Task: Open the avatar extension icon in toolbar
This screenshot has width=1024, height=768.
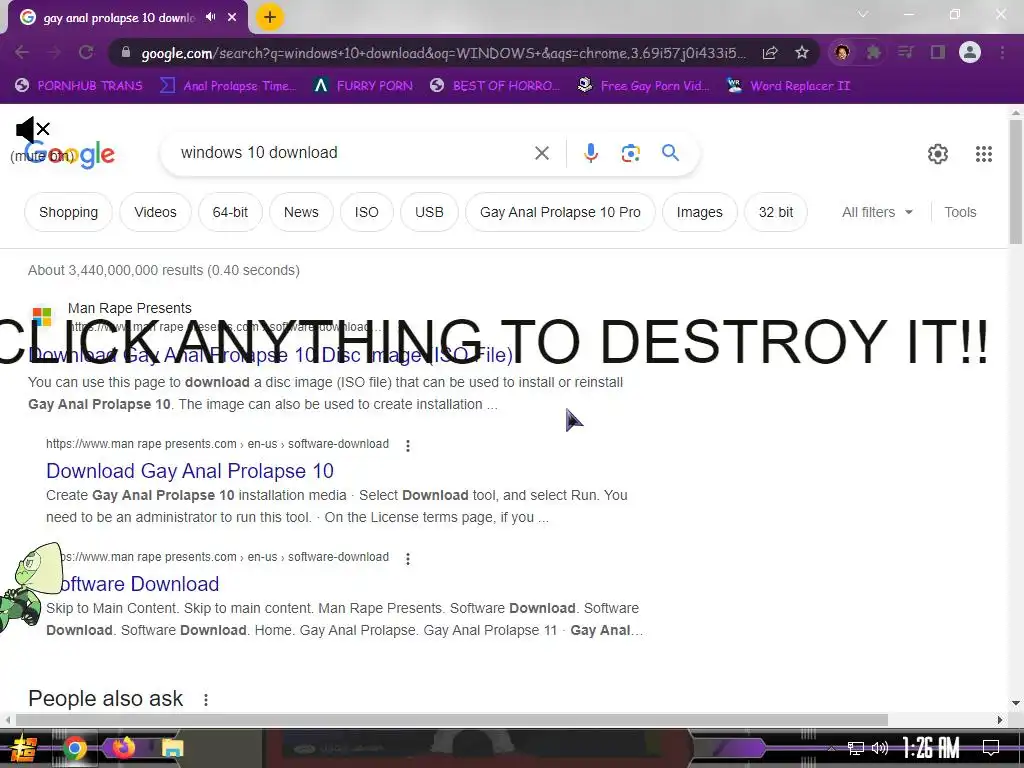Action: (x=842, y=52)
